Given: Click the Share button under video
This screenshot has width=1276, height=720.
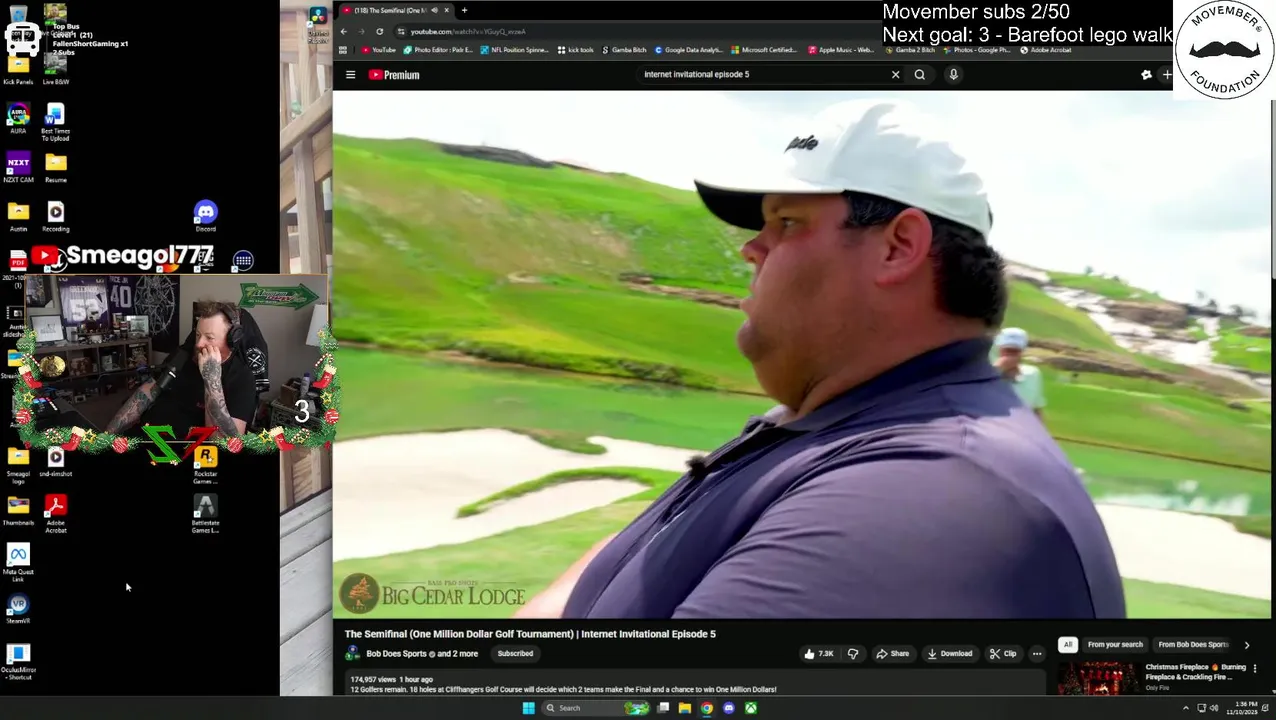Looking at the screenshot, I should pyautogui.click(x=892, y=654).
